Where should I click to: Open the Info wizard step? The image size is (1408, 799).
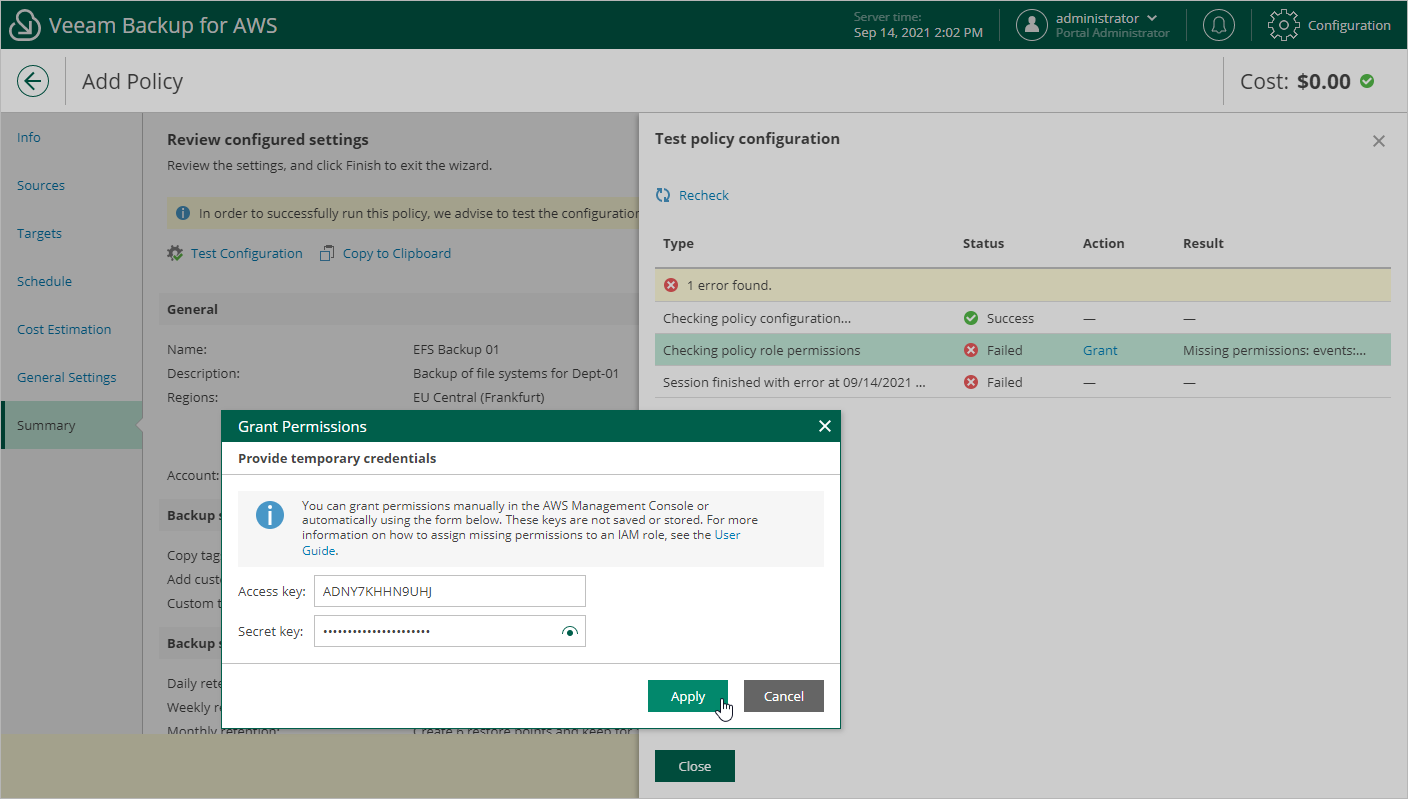pyautogui.click(x=29, y=137)
